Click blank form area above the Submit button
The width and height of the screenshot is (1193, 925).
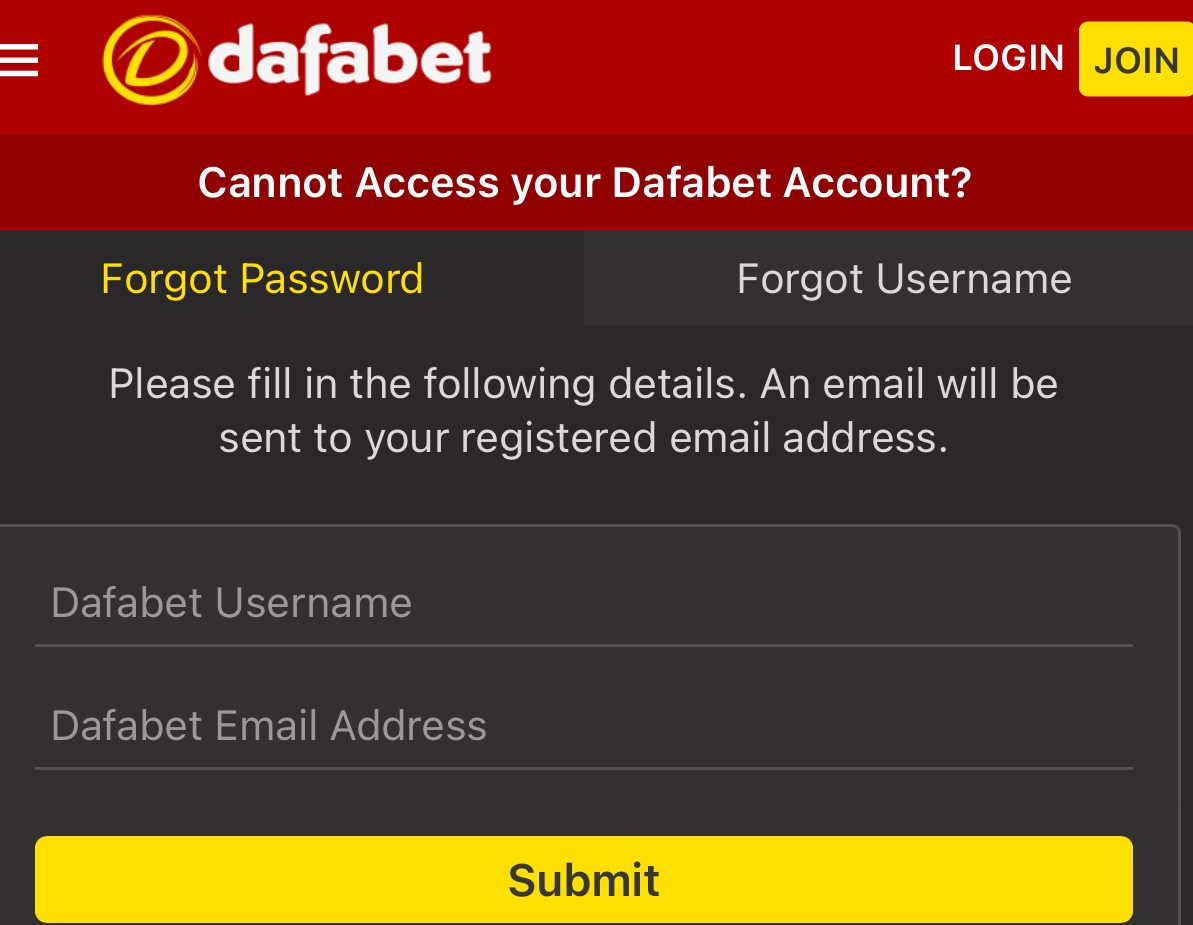pyautogui.click(x=584, y=803)
